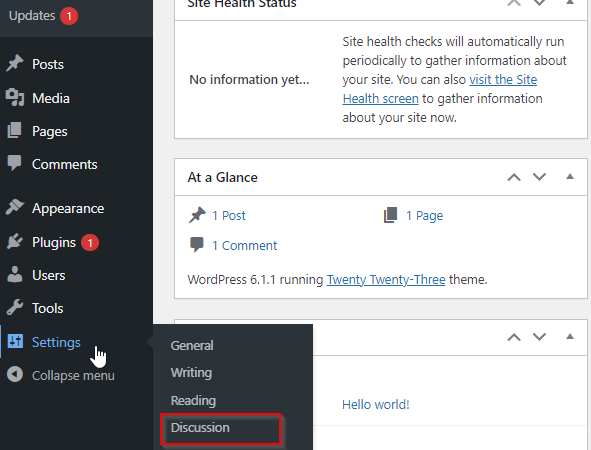Image resolution: width=591 pixels, height=450 pixels.
Task: Move At a Glance widget down
Action: pyautogui.click(x=539, y=177)
